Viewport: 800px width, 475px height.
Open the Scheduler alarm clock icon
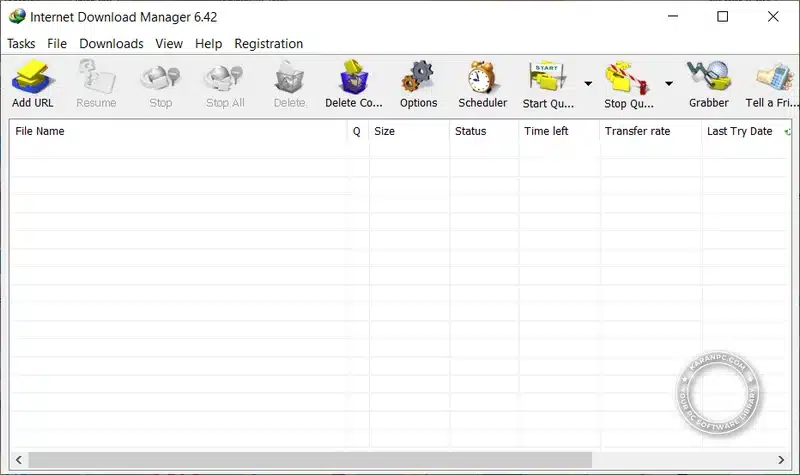tap(482, 77)
